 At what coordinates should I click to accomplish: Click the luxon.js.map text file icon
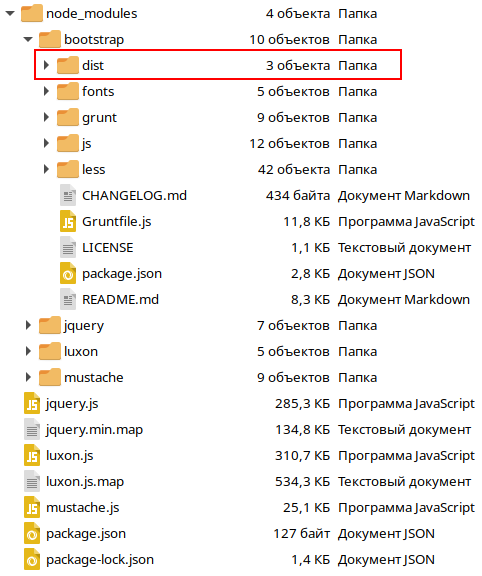[x=32, y=482]
